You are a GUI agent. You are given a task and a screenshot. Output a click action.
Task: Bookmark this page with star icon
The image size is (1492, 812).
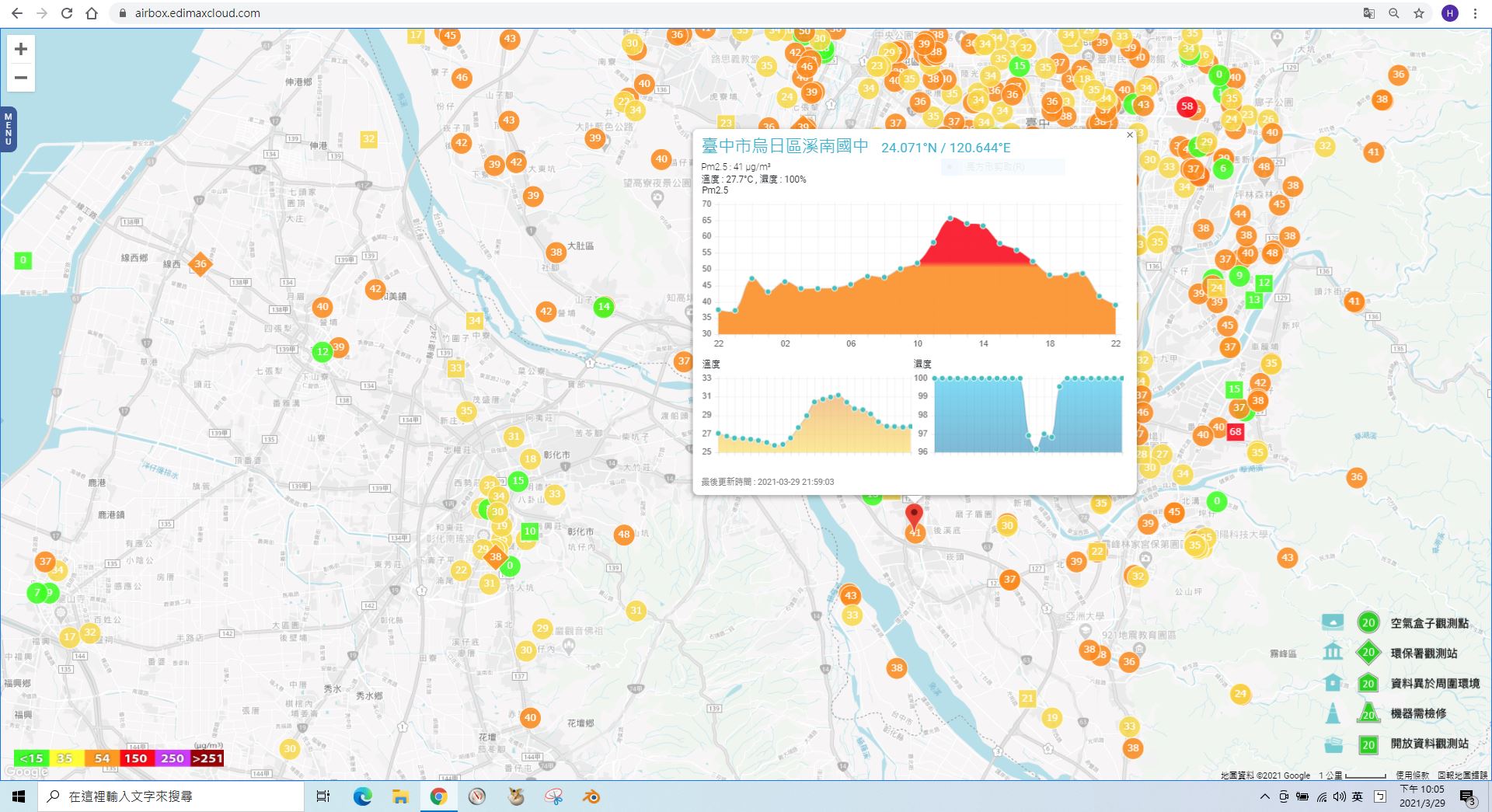1419,13
